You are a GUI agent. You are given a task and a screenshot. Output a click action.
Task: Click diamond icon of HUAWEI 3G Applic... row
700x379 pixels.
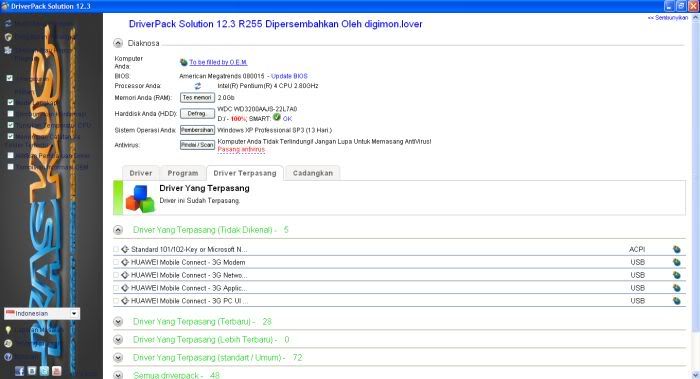125,288
